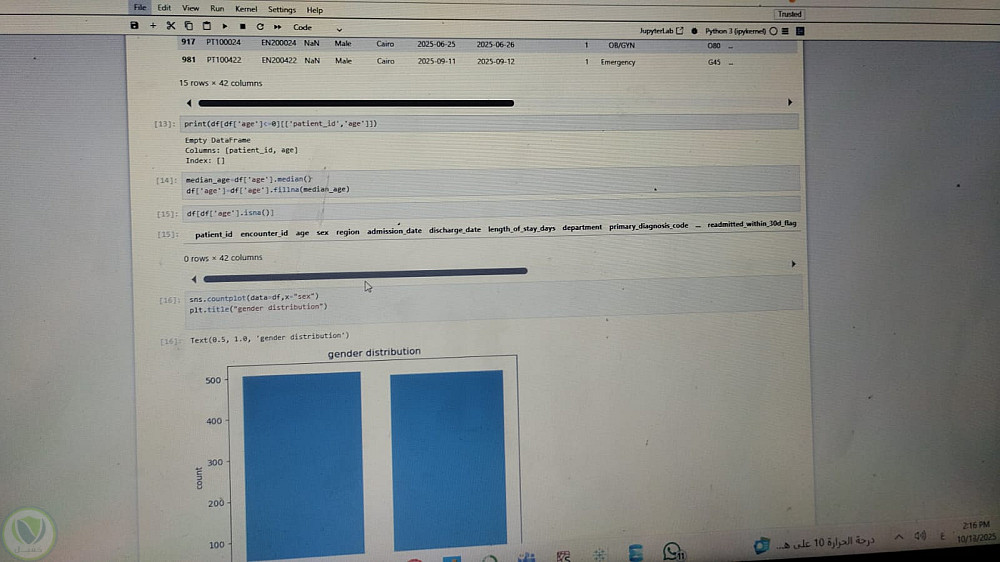Image resolution: width=1000 pixels, height=562 pixels.
Task: Click the EN200422 encounter id cell
Action: click(x=279, y=61)
